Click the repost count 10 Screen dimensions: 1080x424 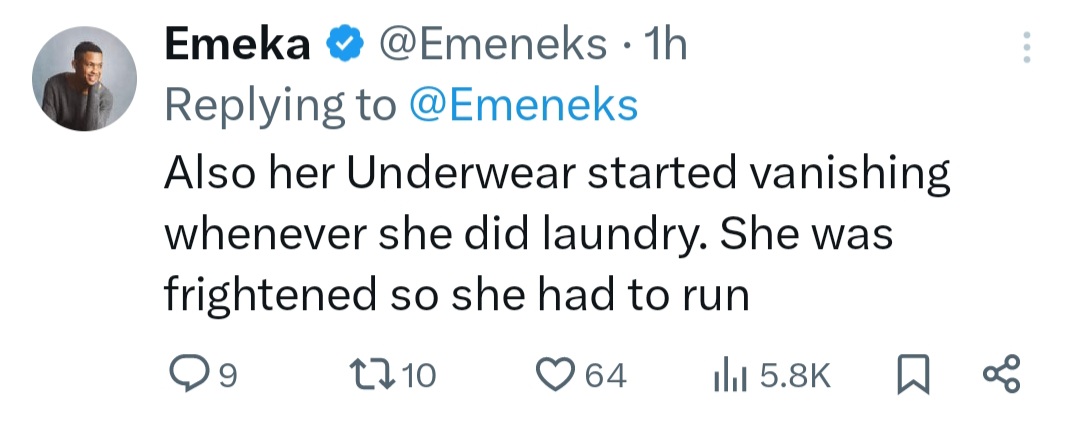coord(422,377)
